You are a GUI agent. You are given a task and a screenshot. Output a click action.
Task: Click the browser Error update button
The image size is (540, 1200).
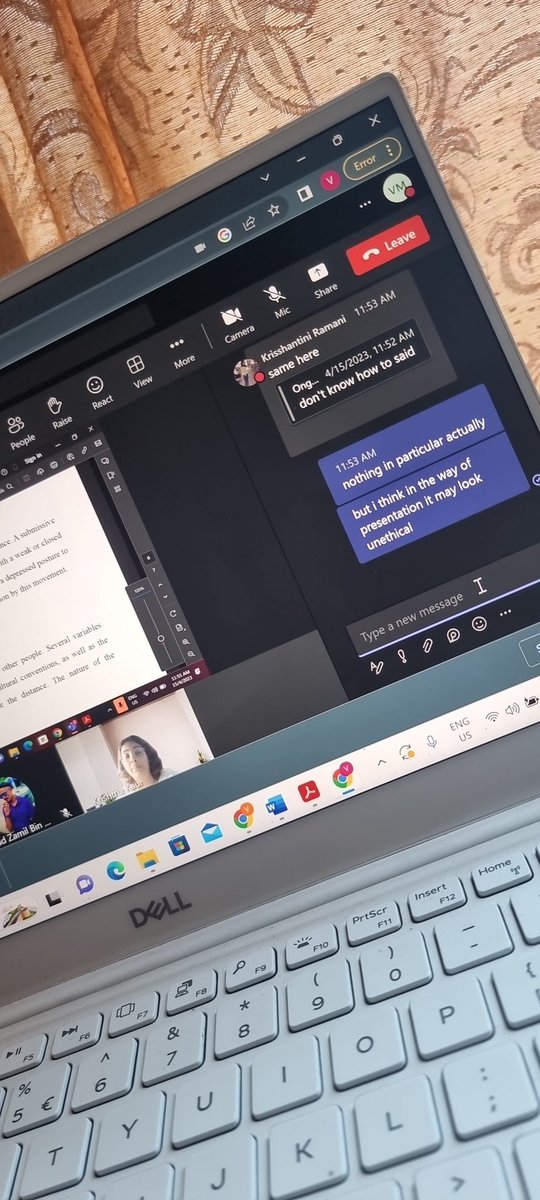pyautogui.click(x=371, y=158)
